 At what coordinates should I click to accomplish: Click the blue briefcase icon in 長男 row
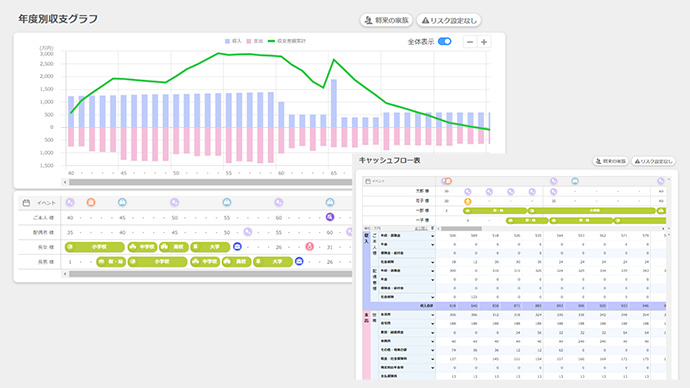tap(299, 261)
